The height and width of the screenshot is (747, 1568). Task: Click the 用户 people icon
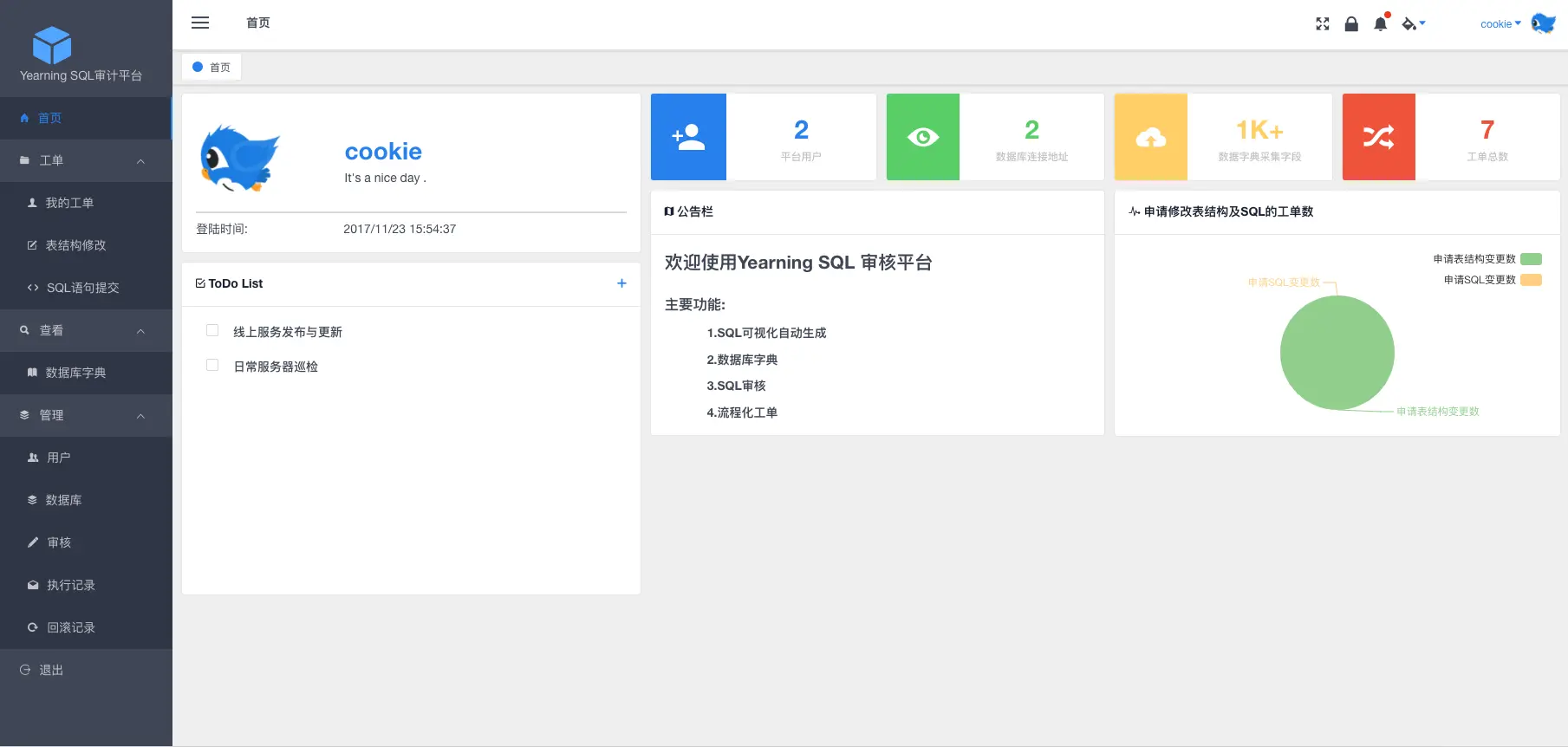[x=33, y=458]
